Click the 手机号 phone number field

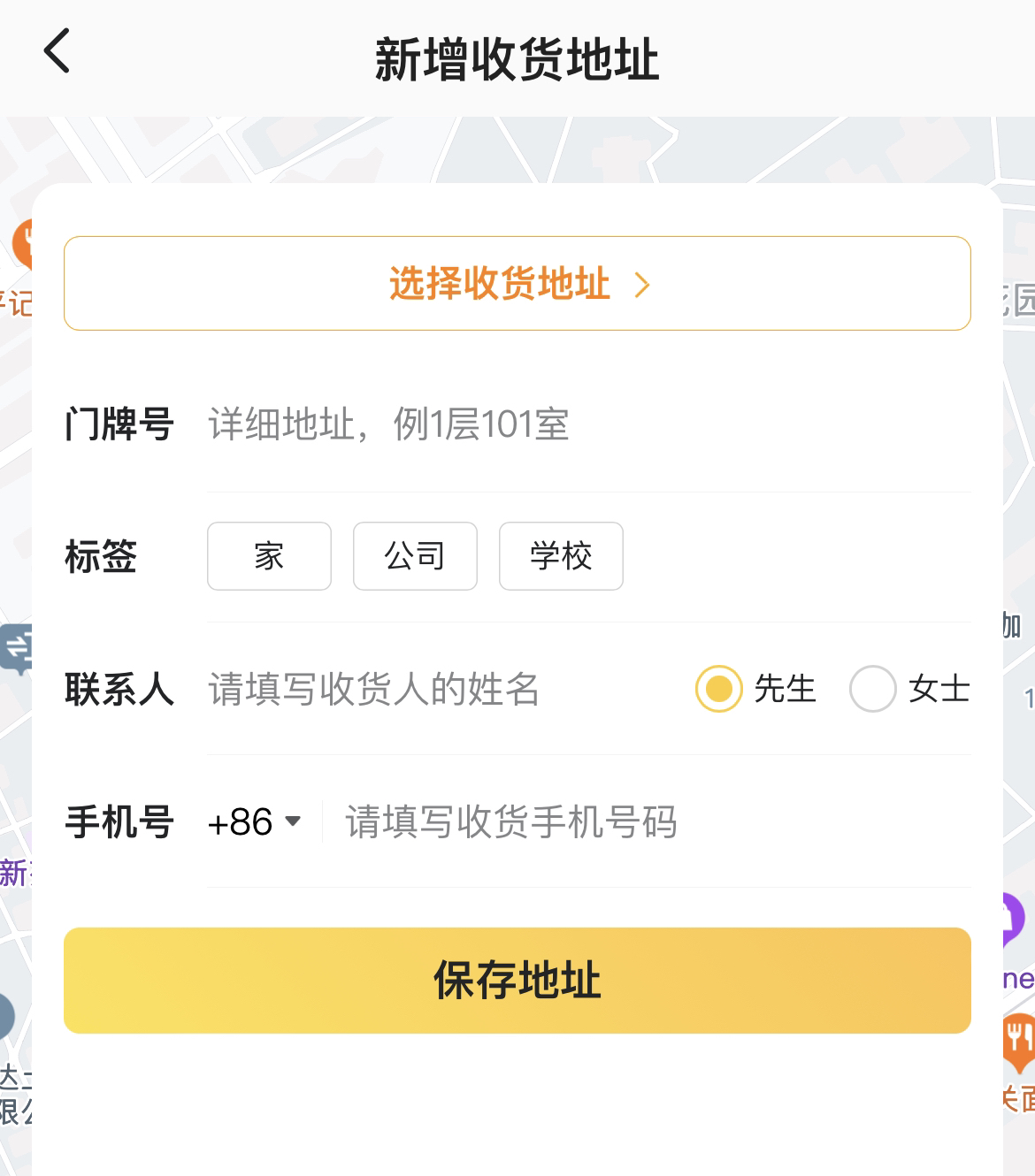pos(646,822)
